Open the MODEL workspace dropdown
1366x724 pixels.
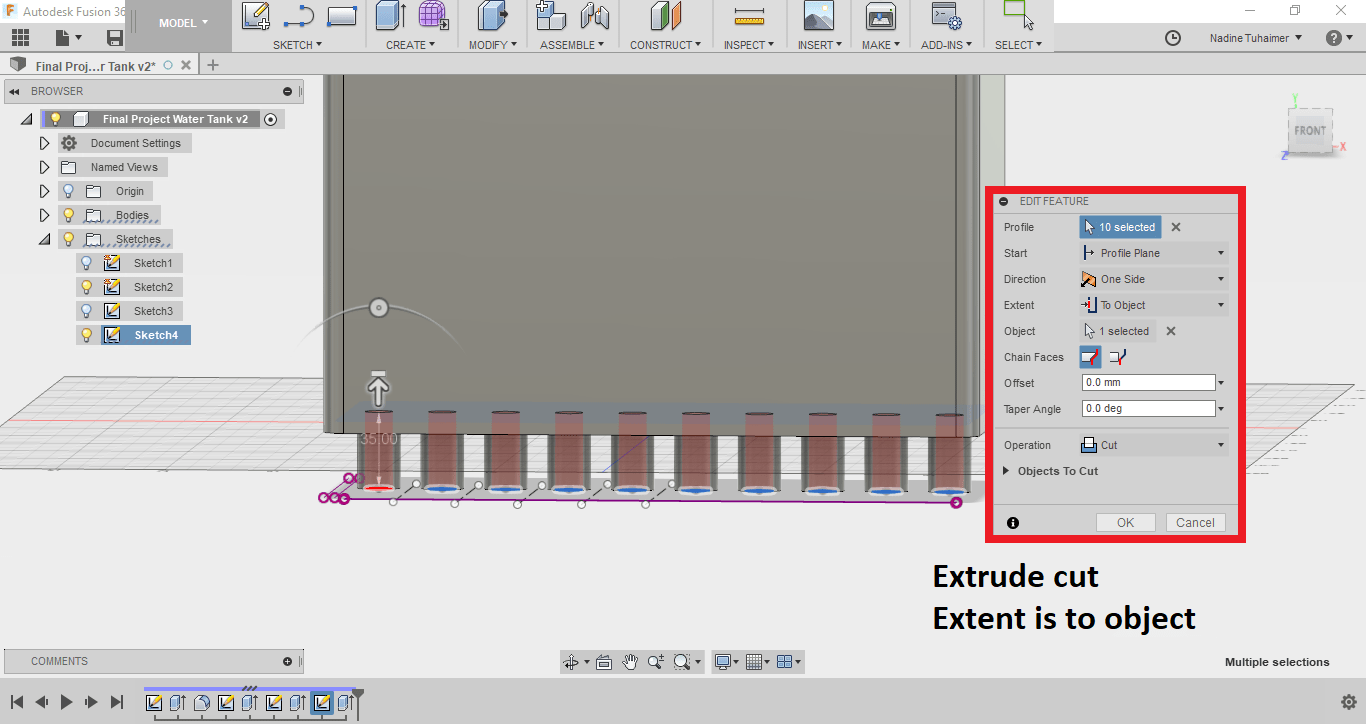click(x=184, y=23)
